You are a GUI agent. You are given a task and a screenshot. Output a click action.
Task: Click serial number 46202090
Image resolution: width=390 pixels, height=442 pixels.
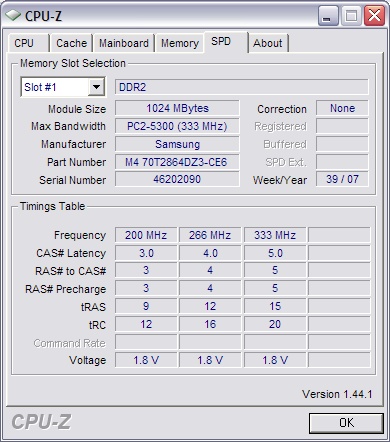click(177, 179)
